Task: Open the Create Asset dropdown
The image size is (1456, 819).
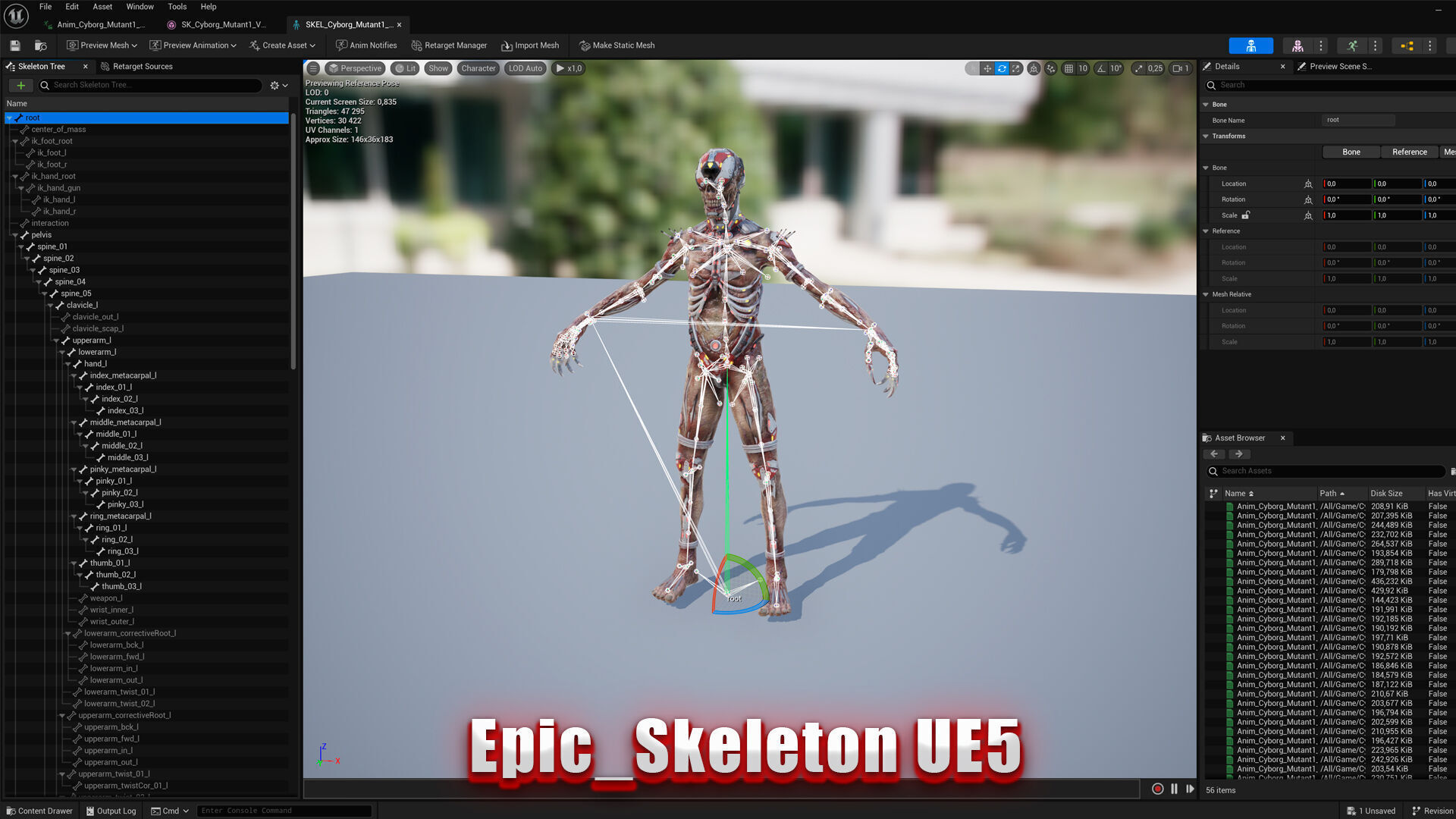Action: pos(282,45)
